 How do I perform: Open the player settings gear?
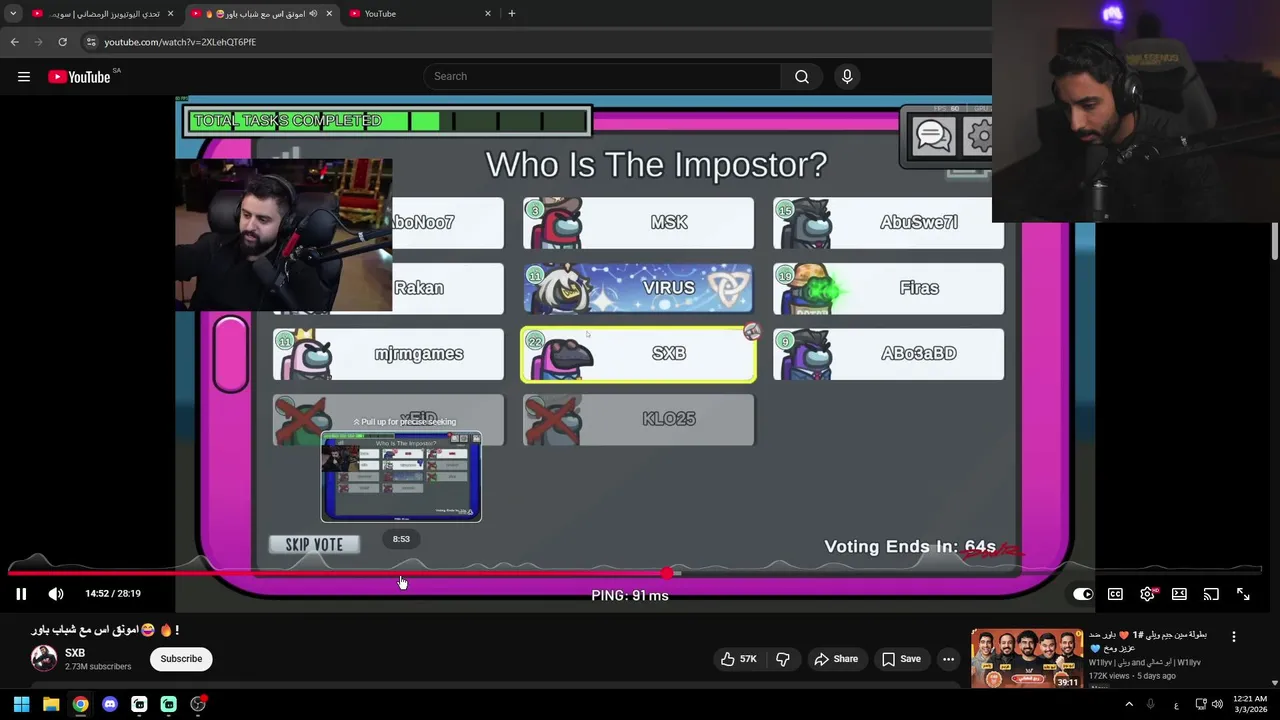click(1147, 594)
